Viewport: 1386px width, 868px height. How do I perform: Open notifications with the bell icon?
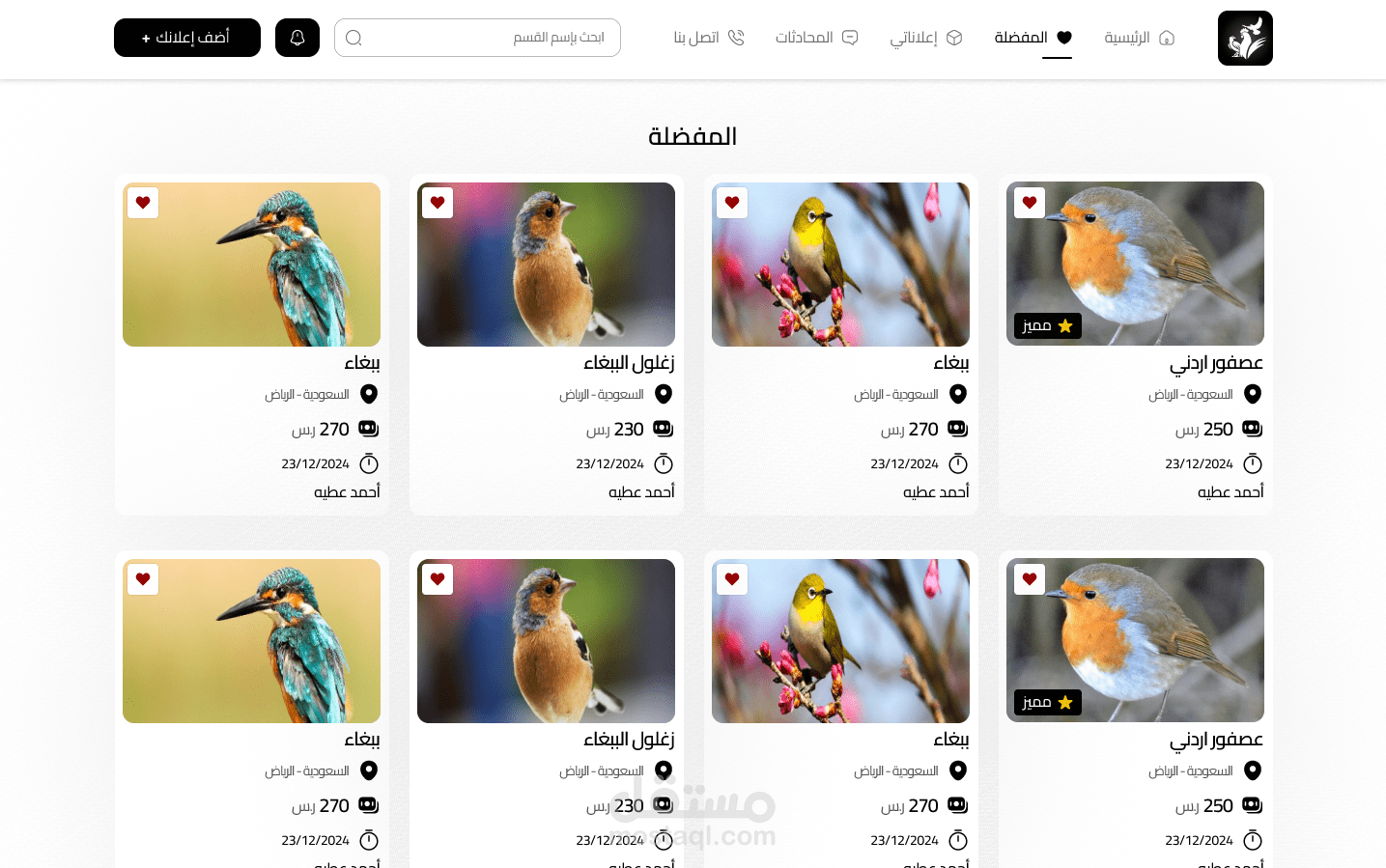click(297, 38)
